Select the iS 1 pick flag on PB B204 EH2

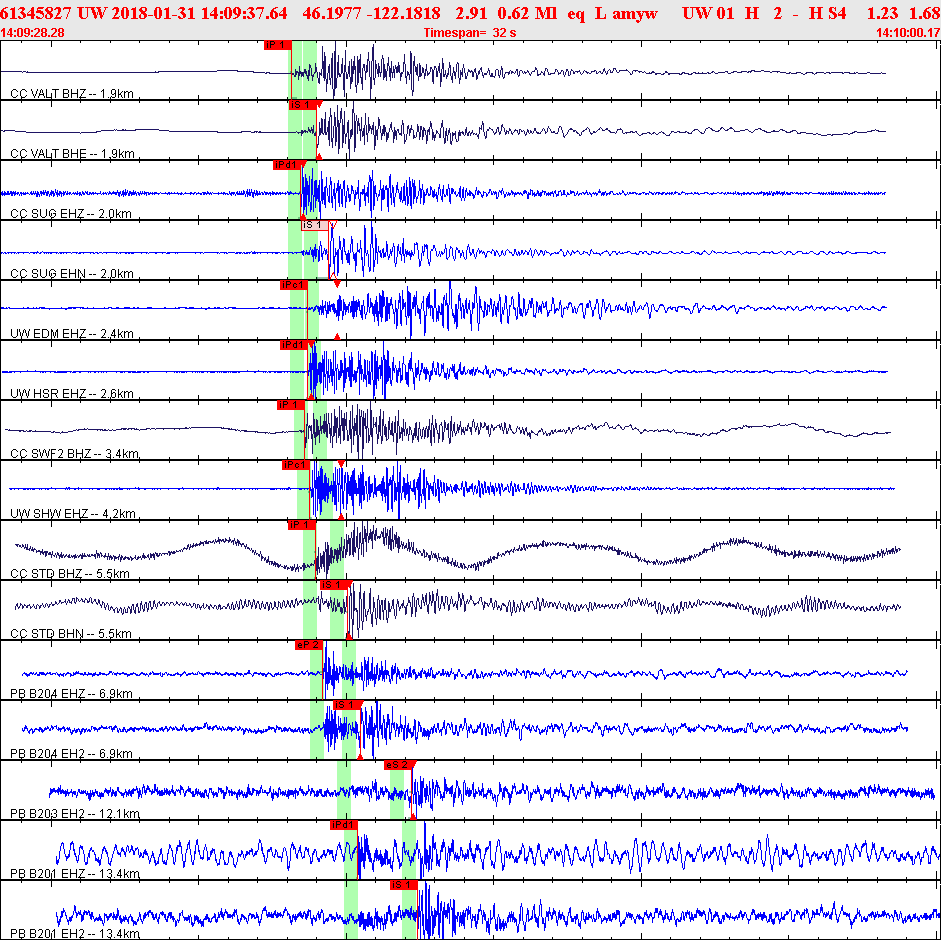point(346,705)
